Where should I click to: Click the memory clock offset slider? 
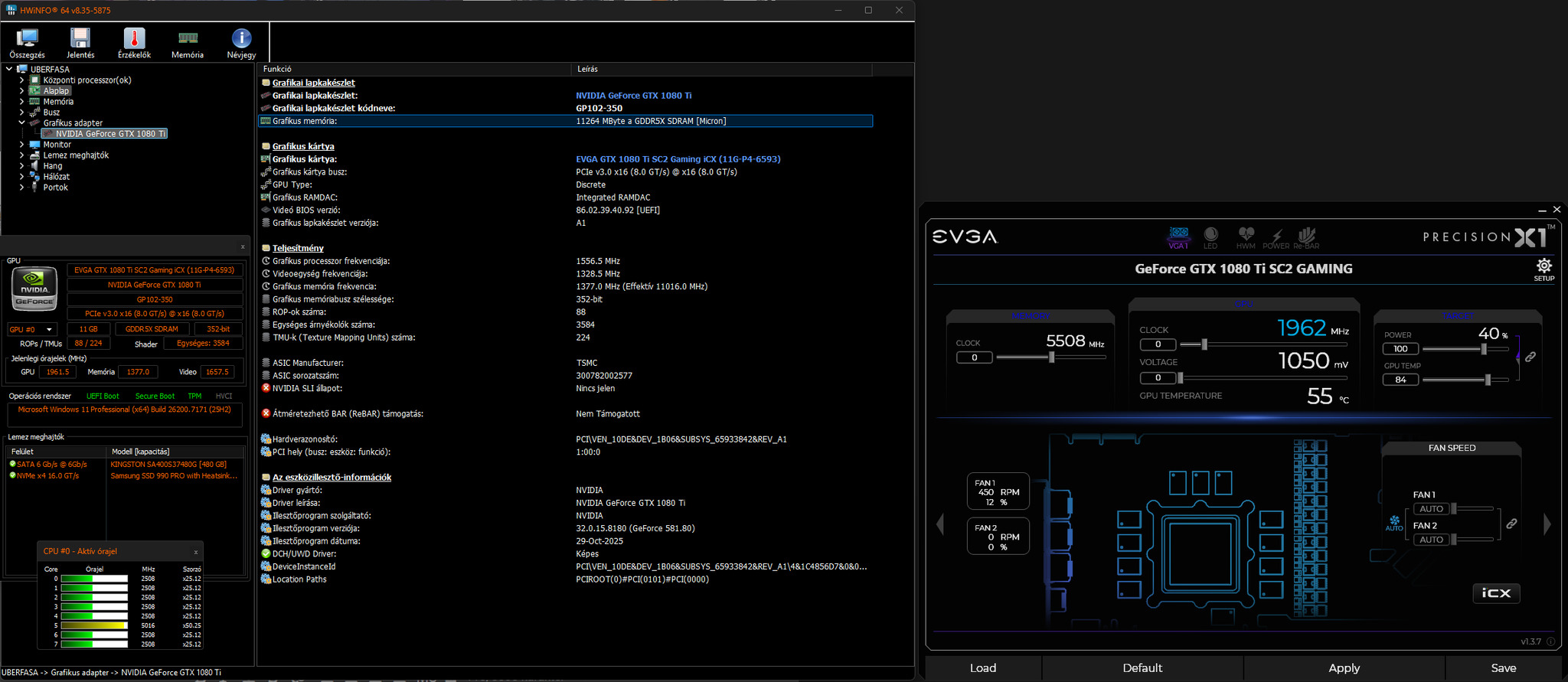pyautogui.click(x=1051, y=357)
